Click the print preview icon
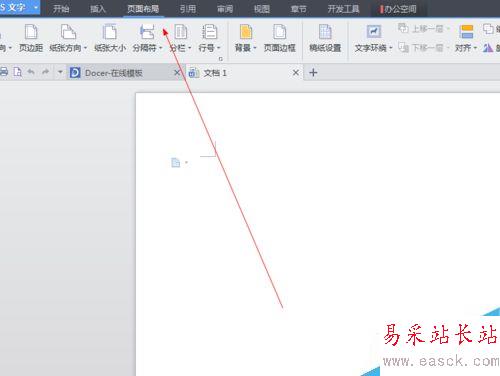The width and height of the screenshot is (500, 376). (x=17, y=72)
